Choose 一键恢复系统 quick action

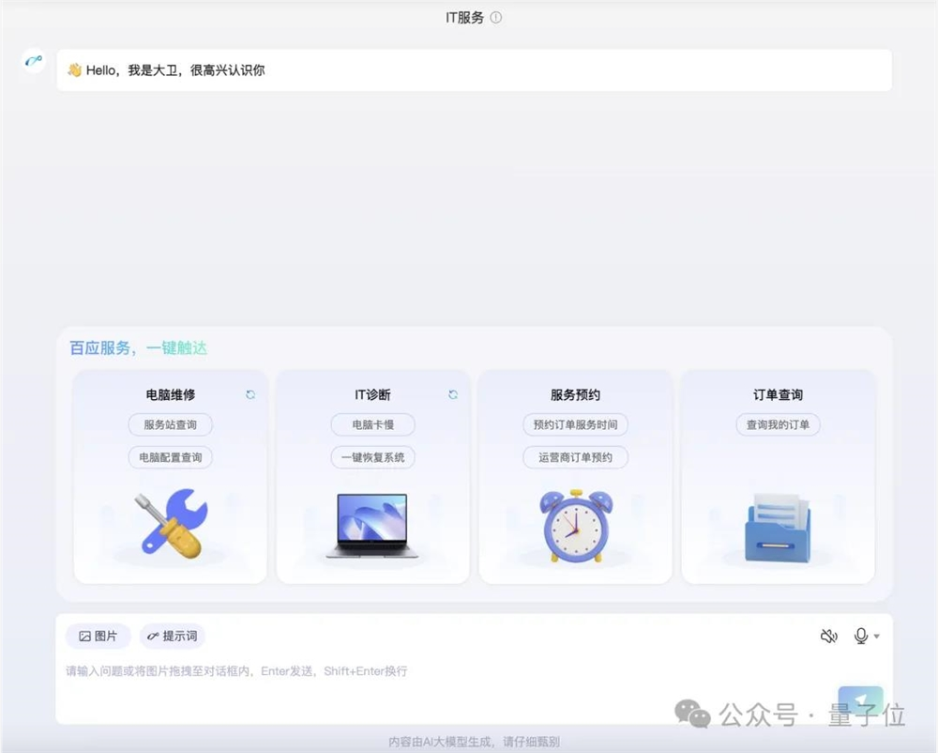(x=371, y=458)
